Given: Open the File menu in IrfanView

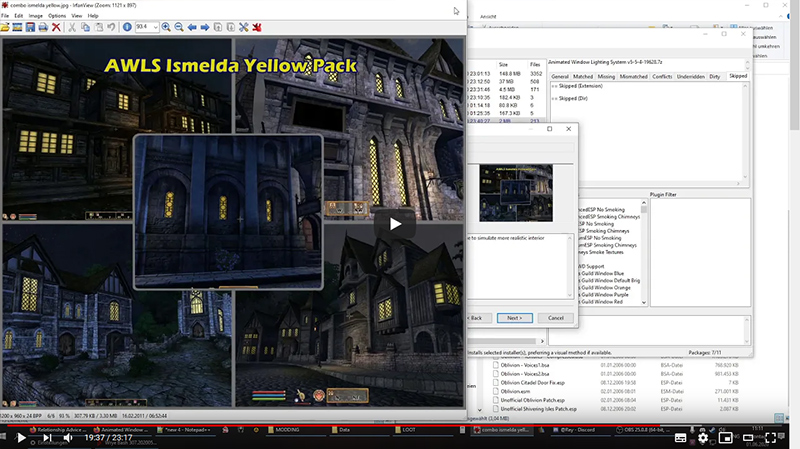Looking at the screenshot, I should click(x=5, y=16).
